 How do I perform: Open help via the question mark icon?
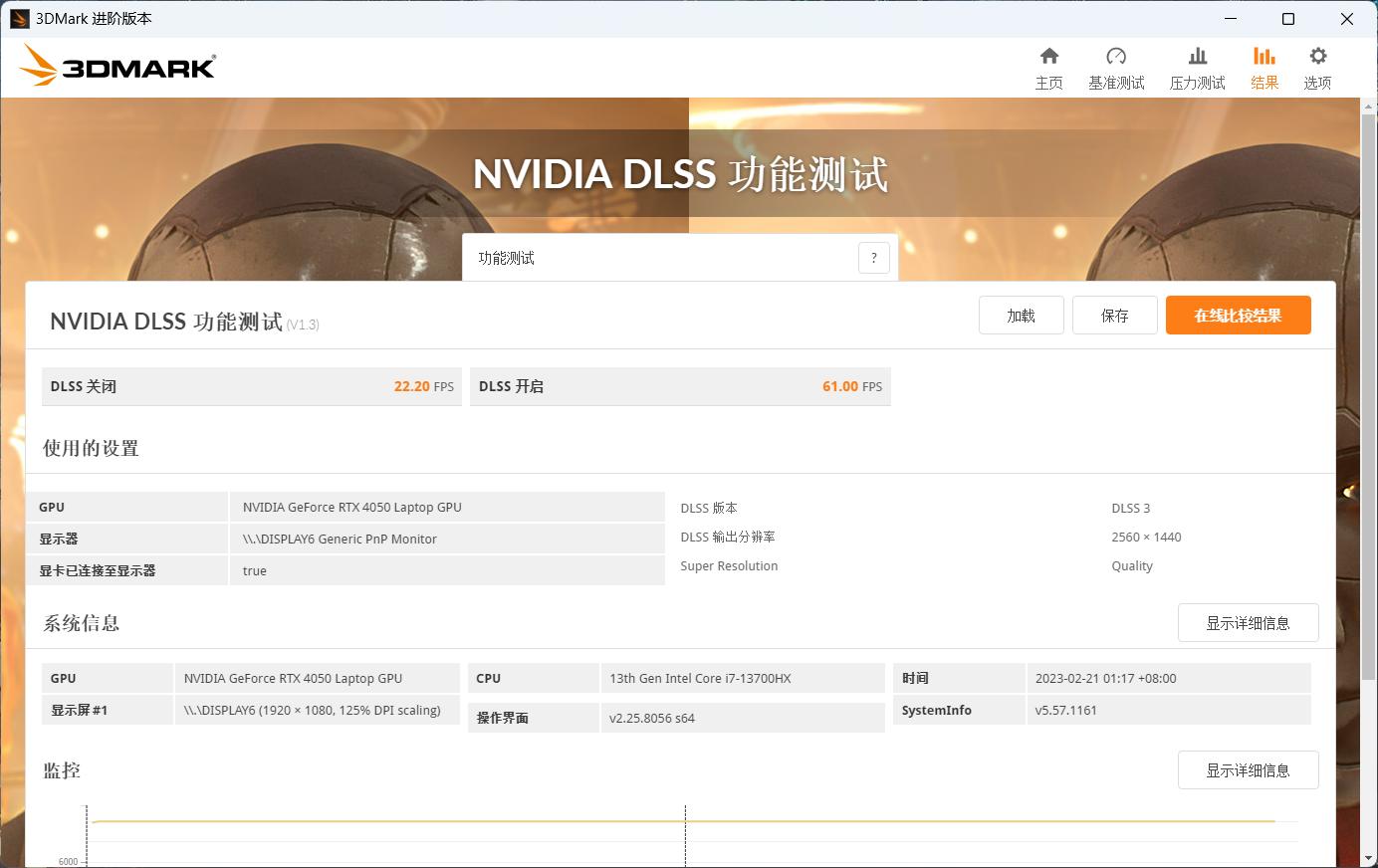874,257
